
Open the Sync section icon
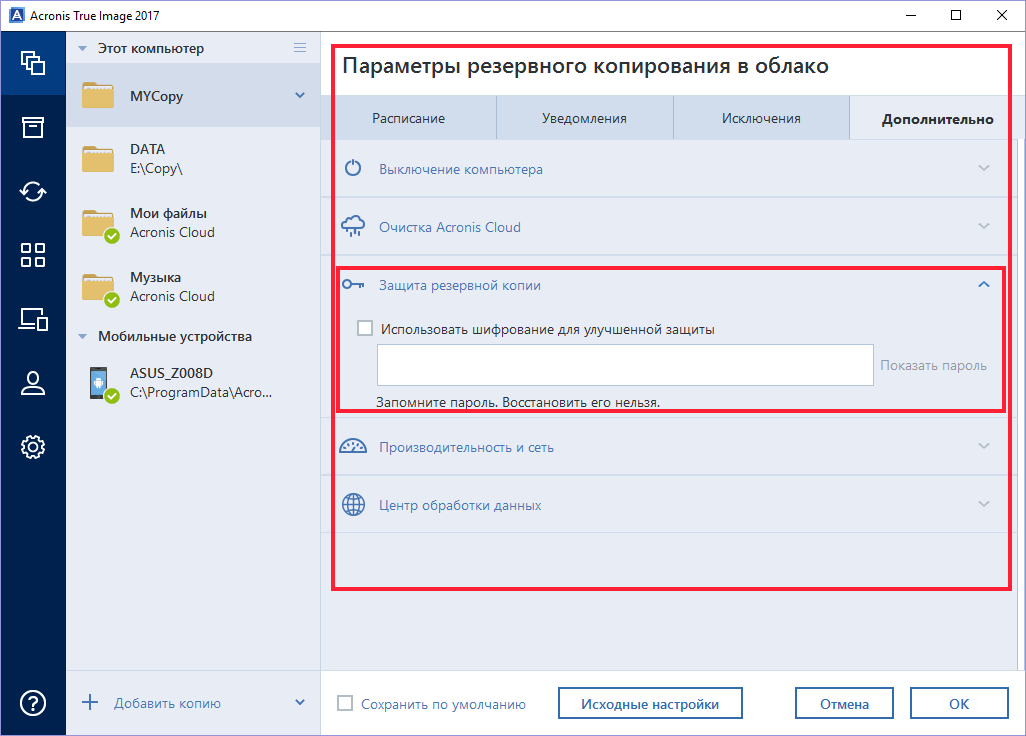(x=33, y=191)
